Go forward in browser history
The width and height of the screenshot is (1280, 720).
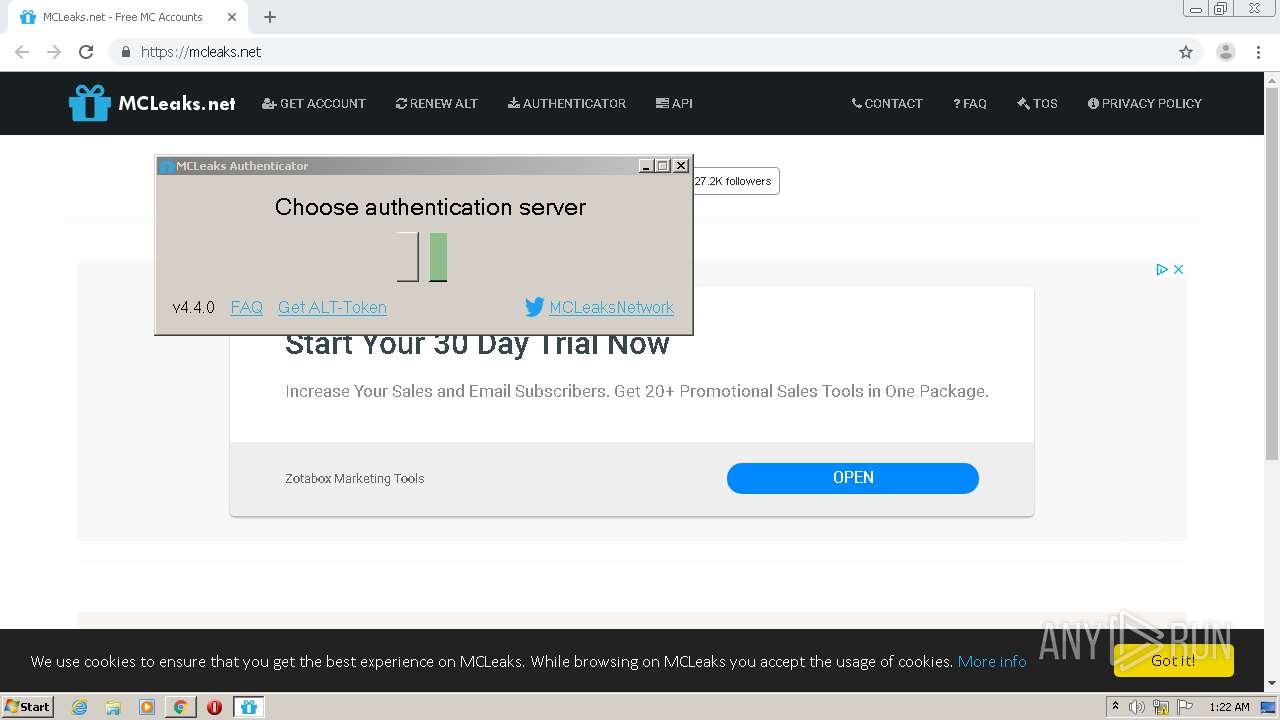click(x=54, y=52)
